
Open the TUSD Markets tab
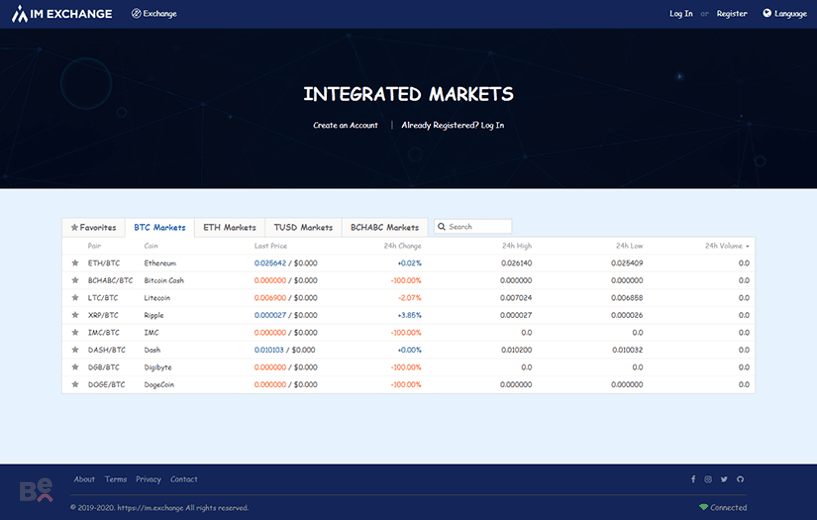click(x=303, y=227)
